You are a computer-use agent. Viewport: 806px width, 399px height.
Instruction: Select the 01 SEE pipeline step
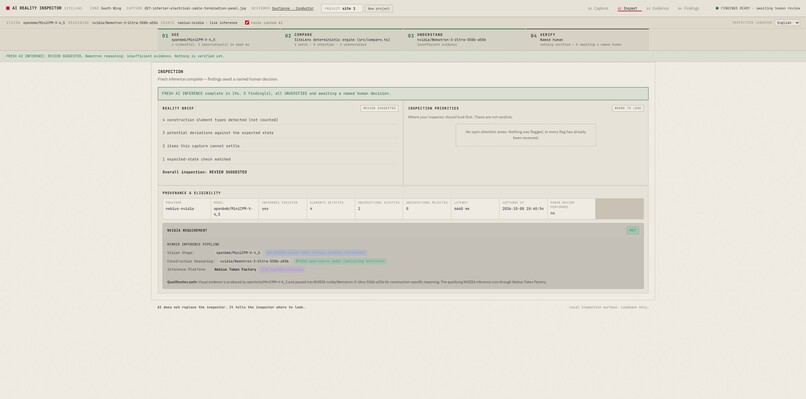(x=219, y=40)
